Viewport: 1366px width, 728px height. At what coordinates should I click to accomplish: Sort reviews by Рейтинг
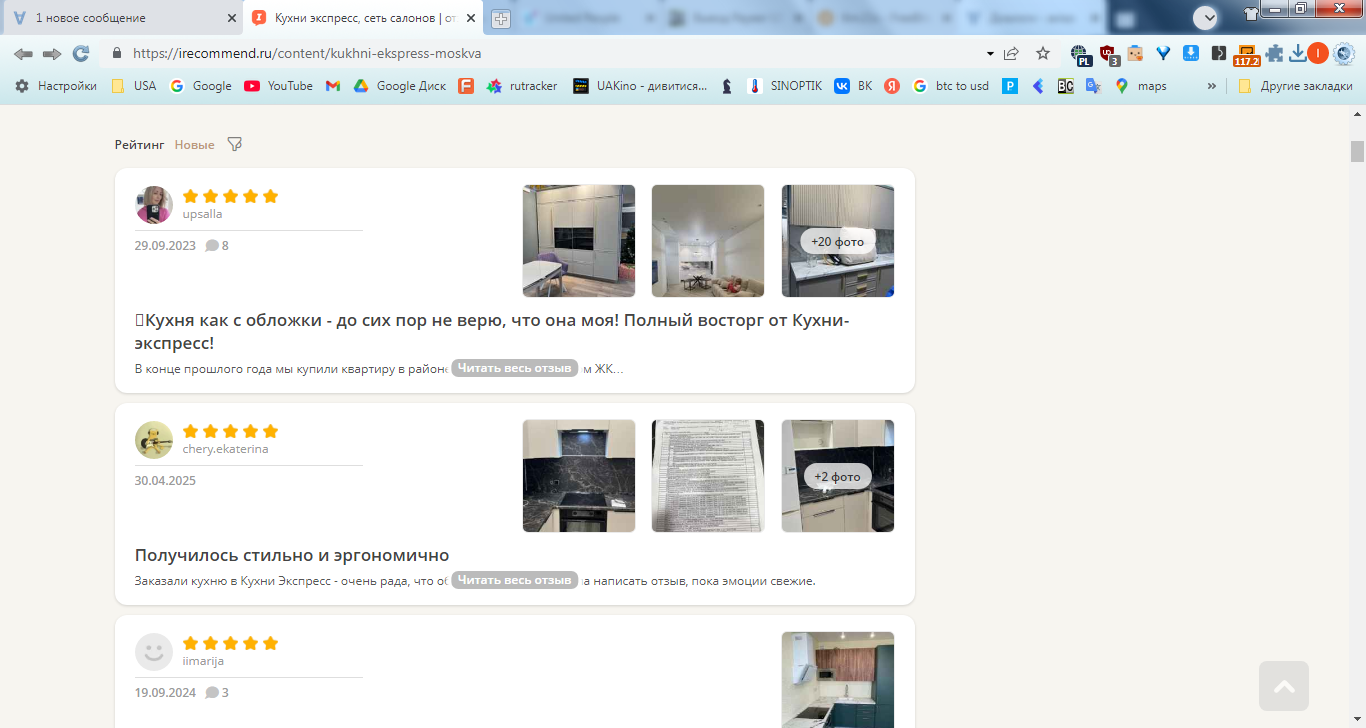pyautogui.click(x=140, y=145)
